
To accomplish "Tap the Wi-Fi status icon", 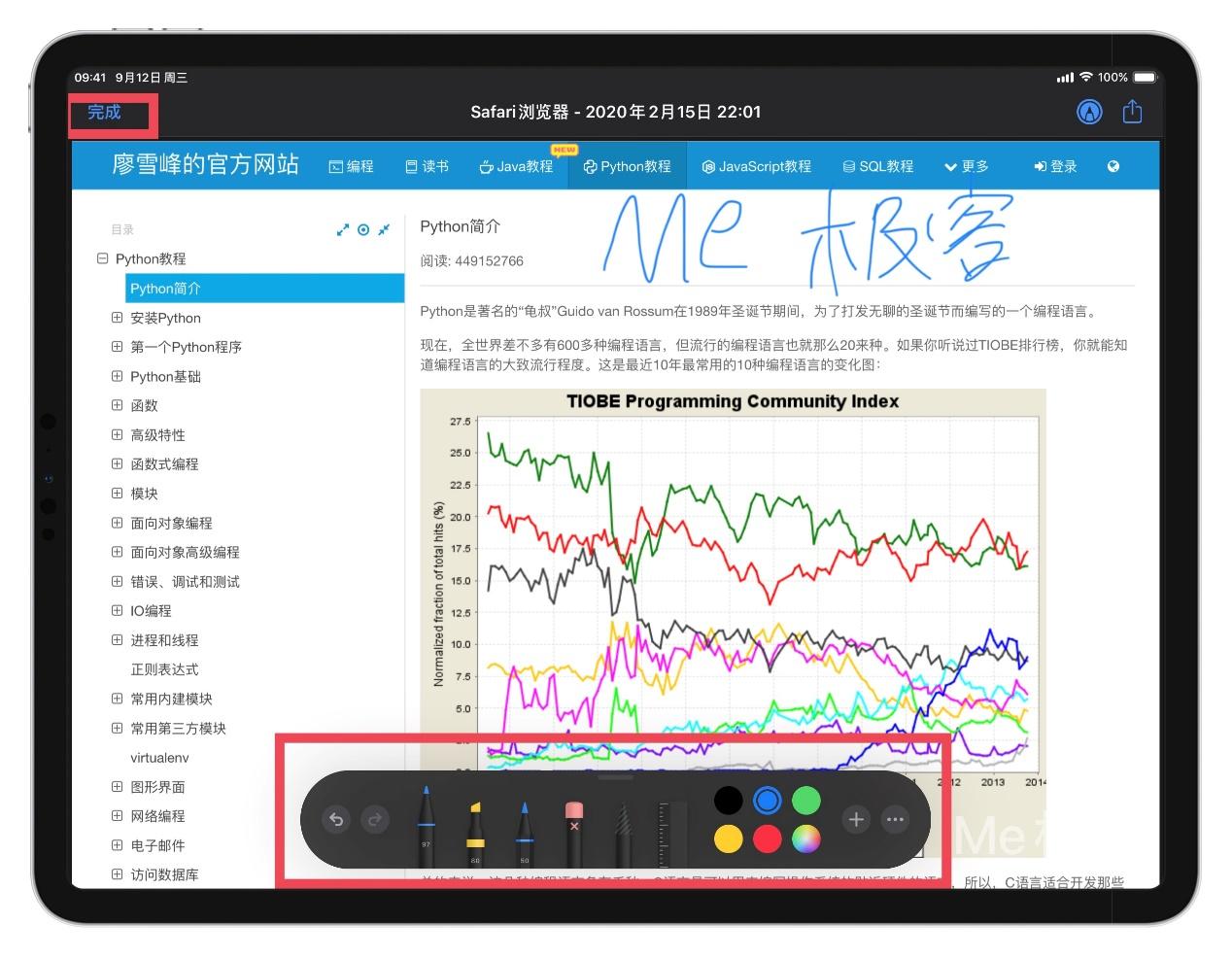I will 1086,77.
